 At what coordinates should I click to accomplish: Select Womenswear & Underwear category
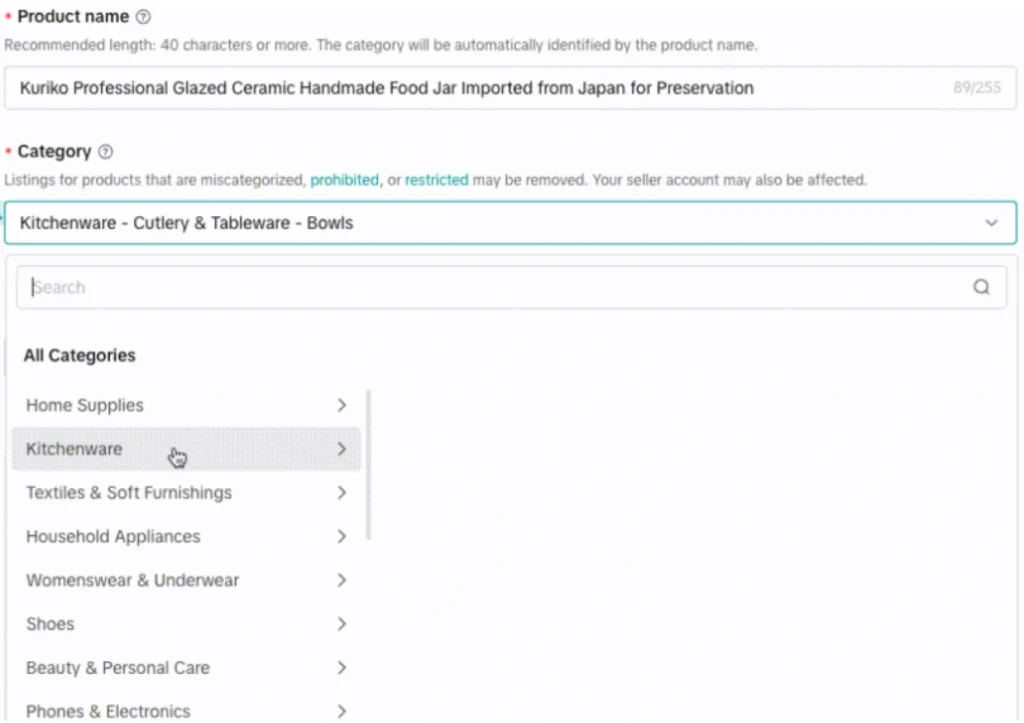pyautogui.click(x=132, y=580)
